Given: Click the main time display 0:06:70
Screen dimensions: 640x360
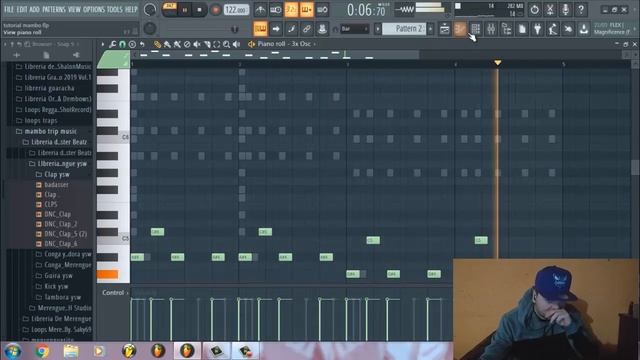Looking at the screenshot, I should [366, 10].
